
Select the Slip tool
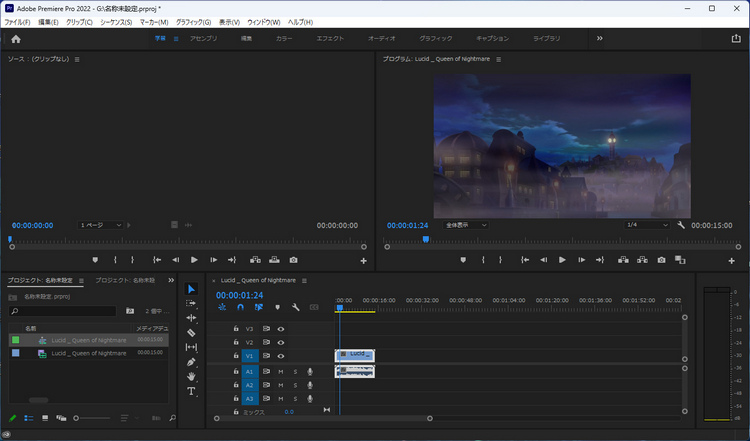191,347
